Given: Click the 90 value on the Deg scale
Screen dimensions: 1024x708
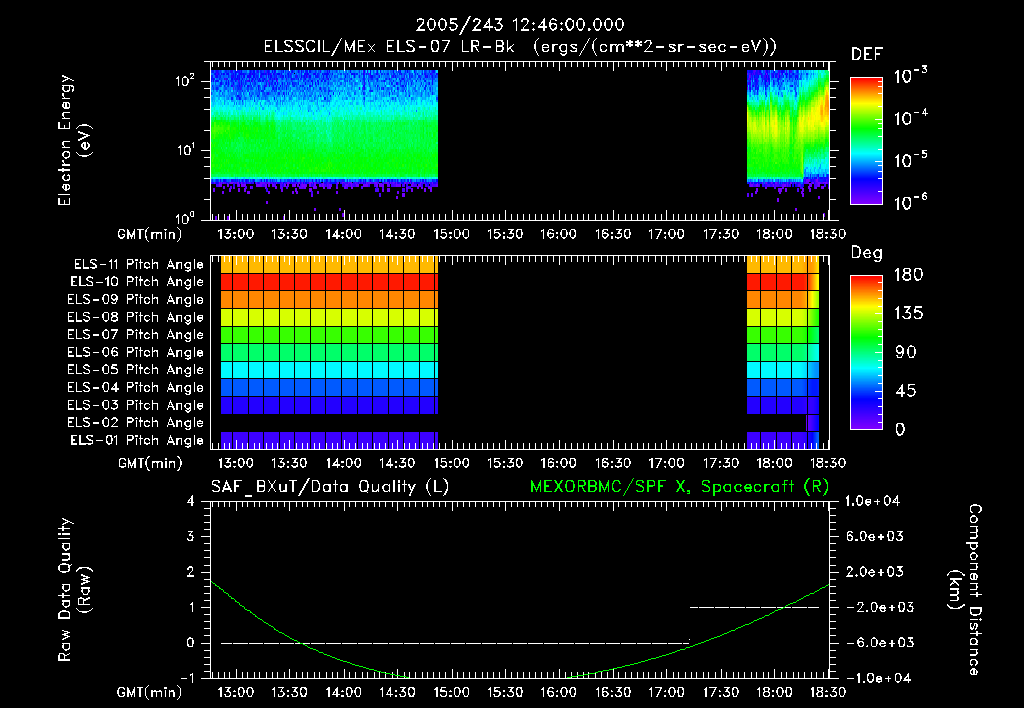Looking at the screenshot, I should (x=906, y=352).
